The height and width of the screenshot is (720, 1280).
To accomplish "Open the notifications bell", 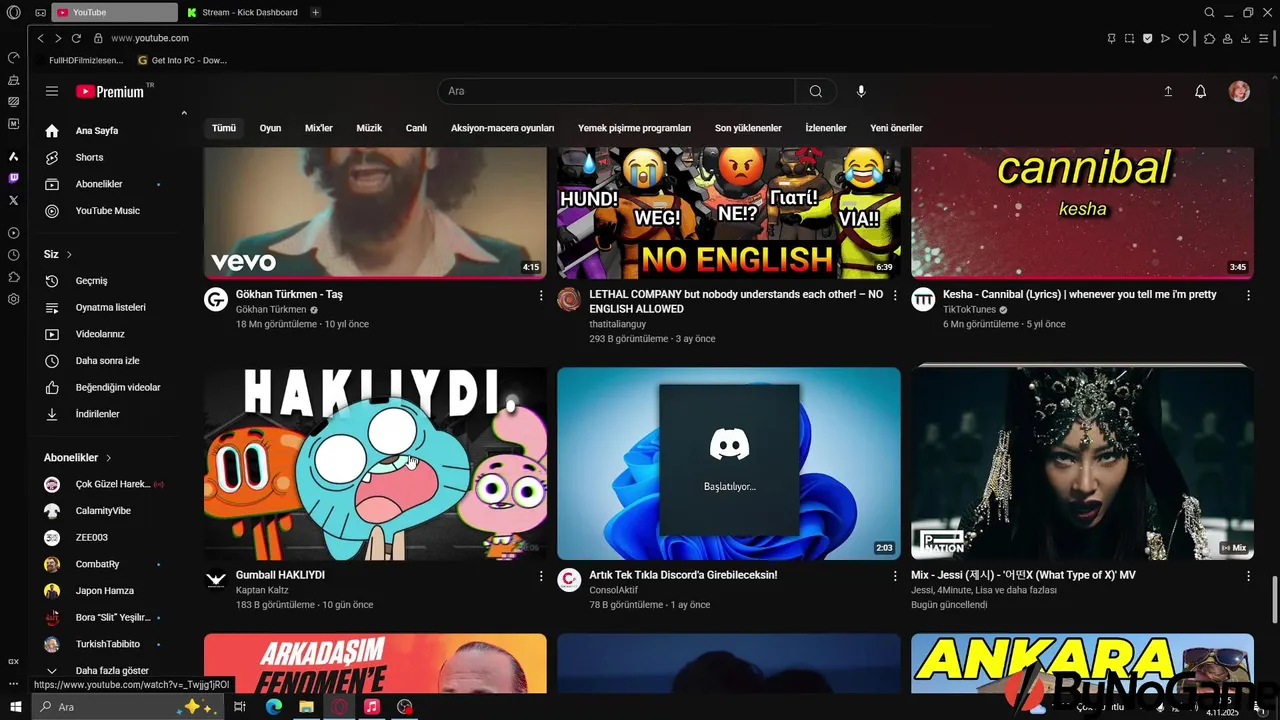I will [1201, 91].
